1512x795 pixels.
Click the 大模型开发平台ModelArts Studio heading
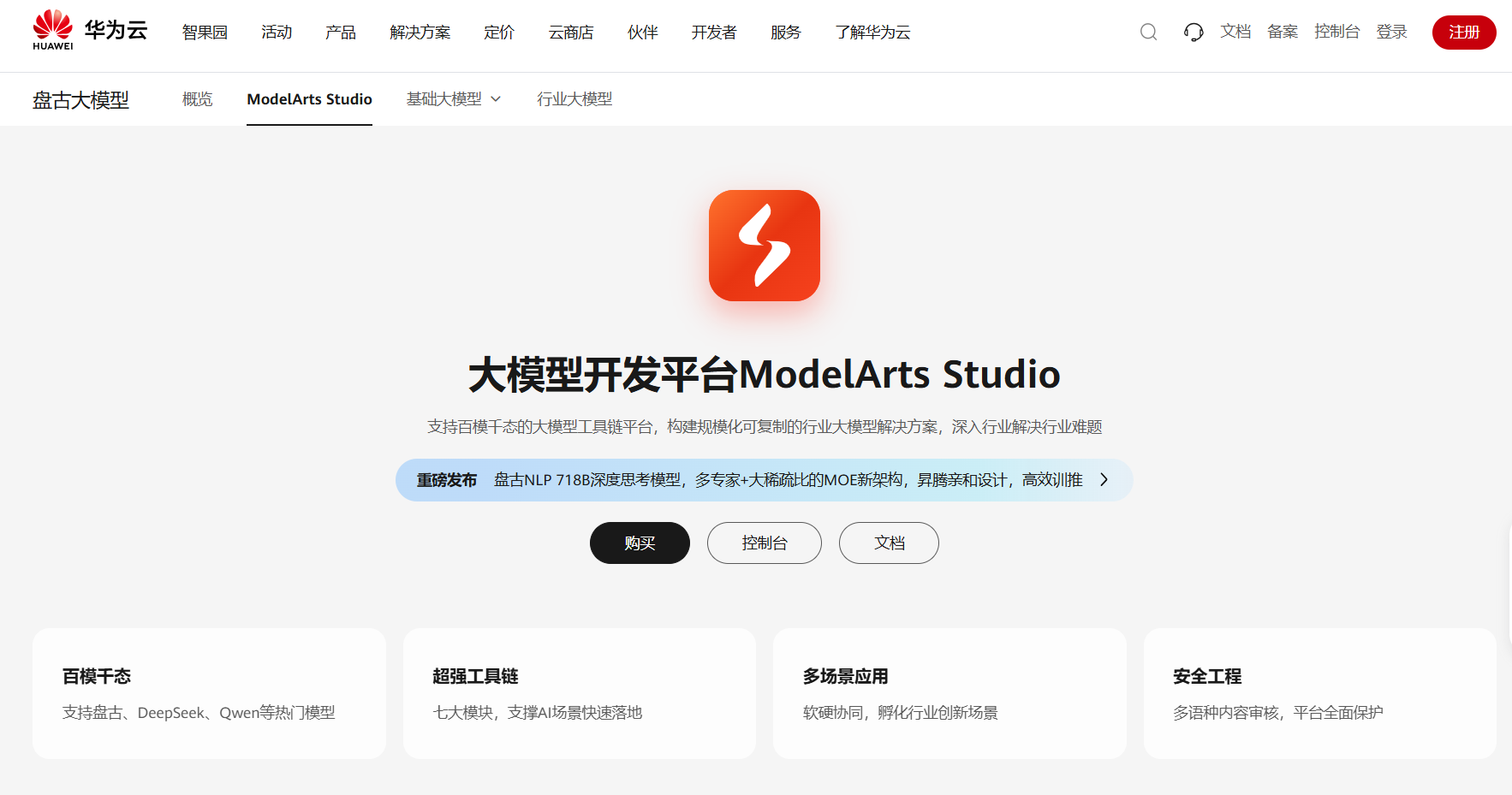[x=765, y=375]
